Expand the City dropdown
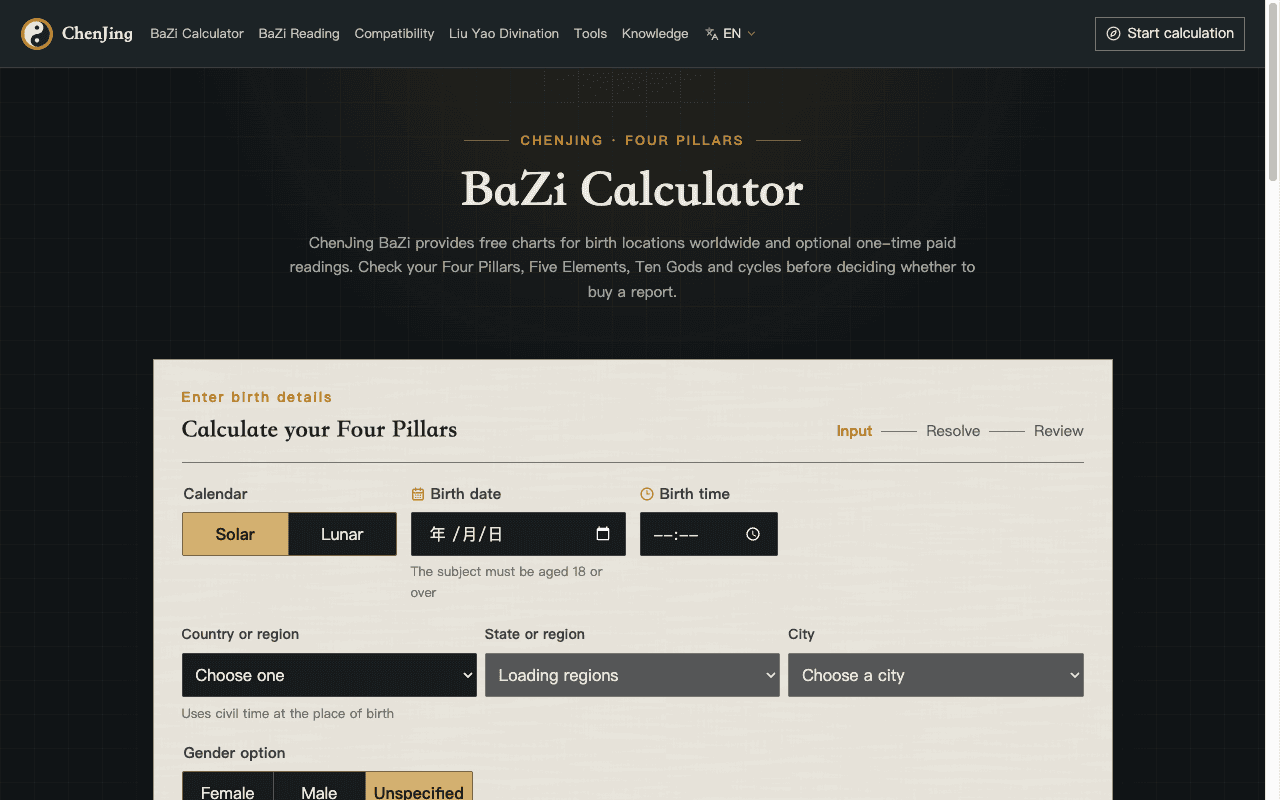This screenshot has width=1280, height=800. click(936, 675)
